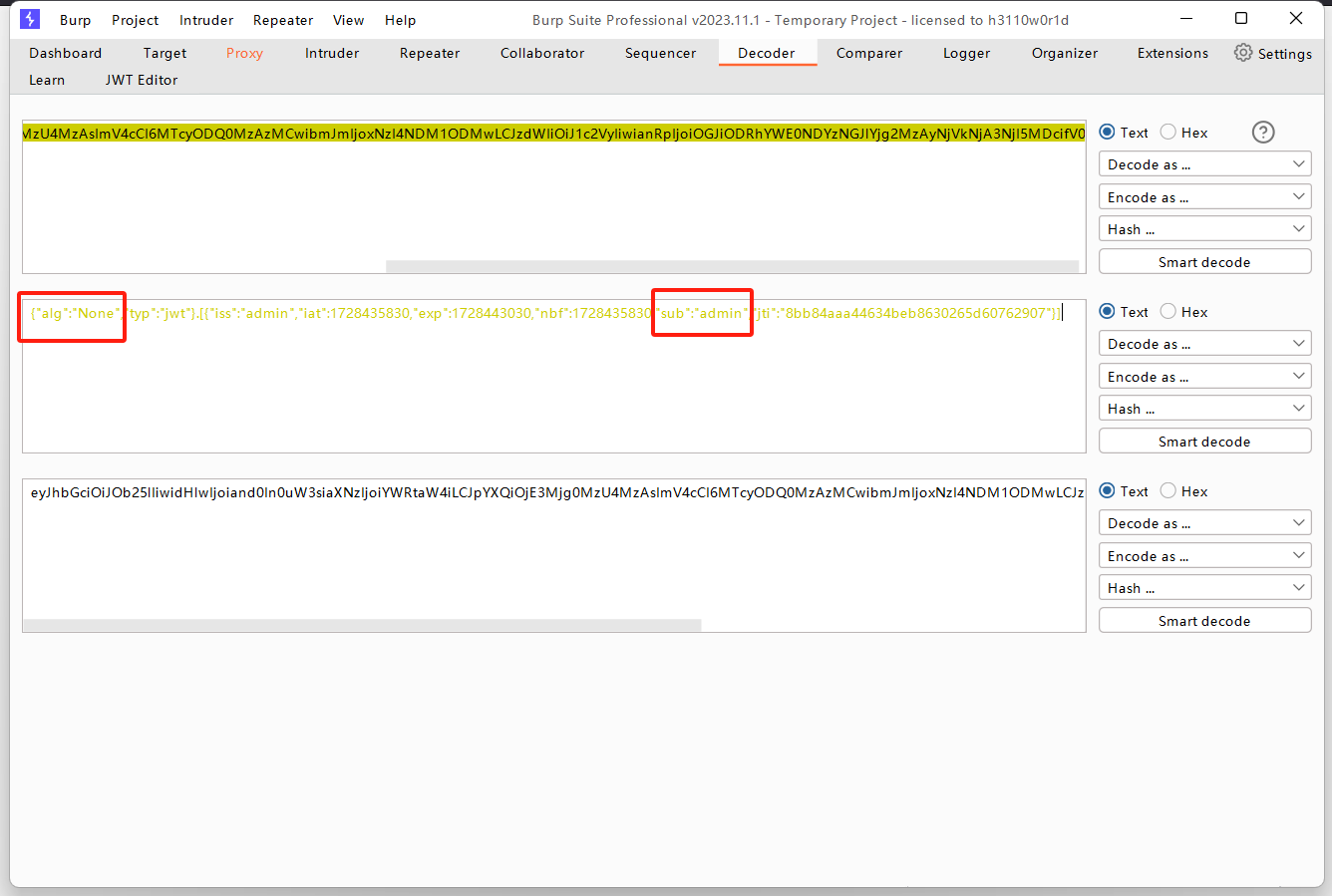Viewport: 1332px width, 896px height.
Task: Switch to the Repeater tab
Action: [429, 53]
